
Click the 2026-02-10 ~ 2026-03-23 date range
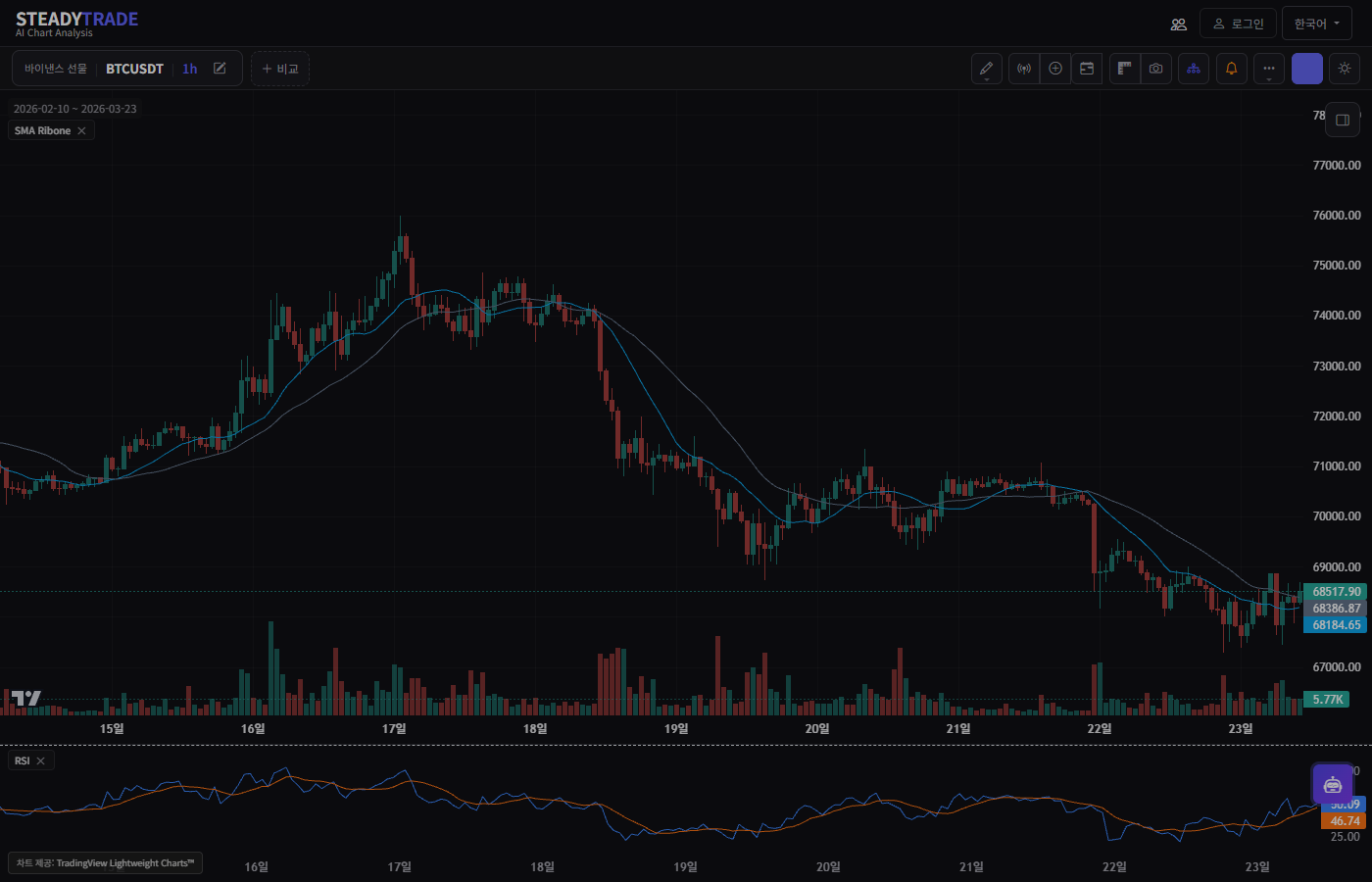tap(75, 109)
